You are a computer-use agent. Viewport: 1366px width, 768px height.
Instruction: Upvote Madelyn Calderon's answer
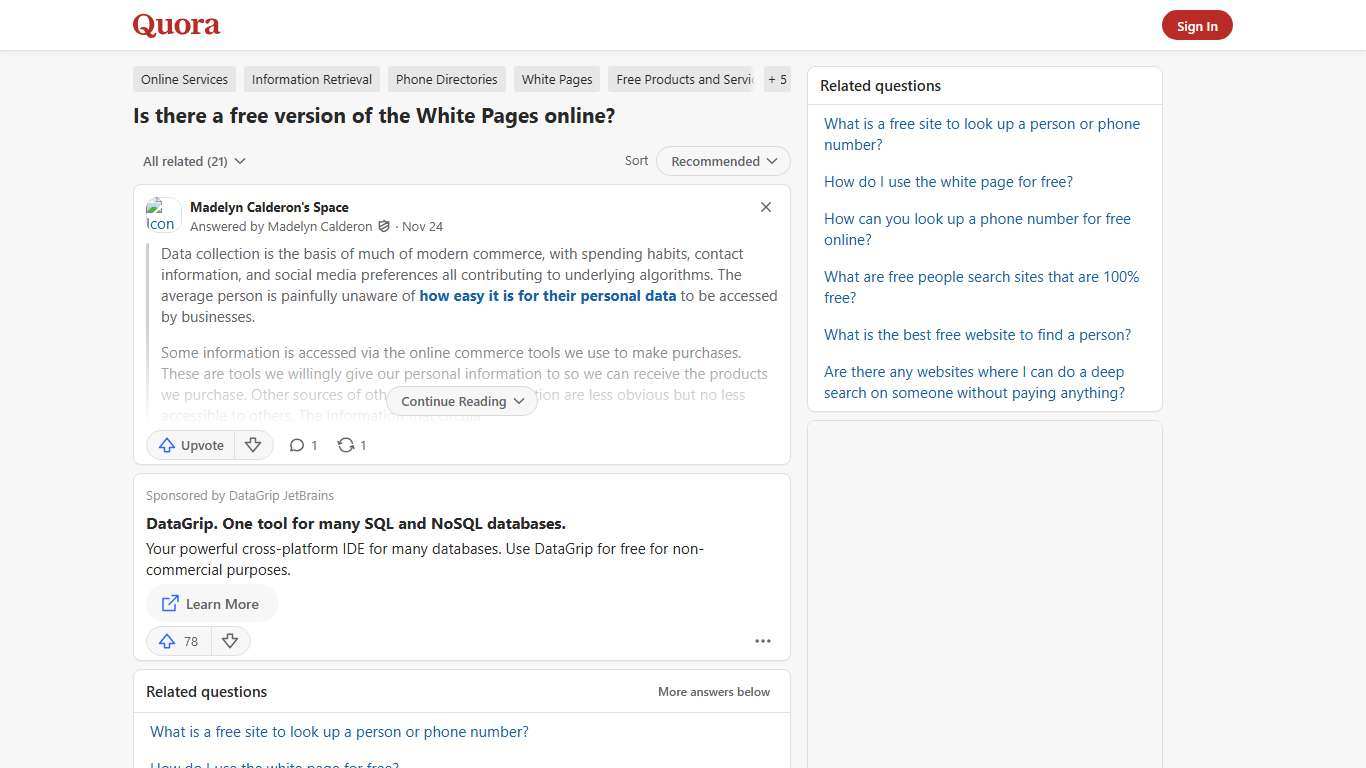click(190, 445)
